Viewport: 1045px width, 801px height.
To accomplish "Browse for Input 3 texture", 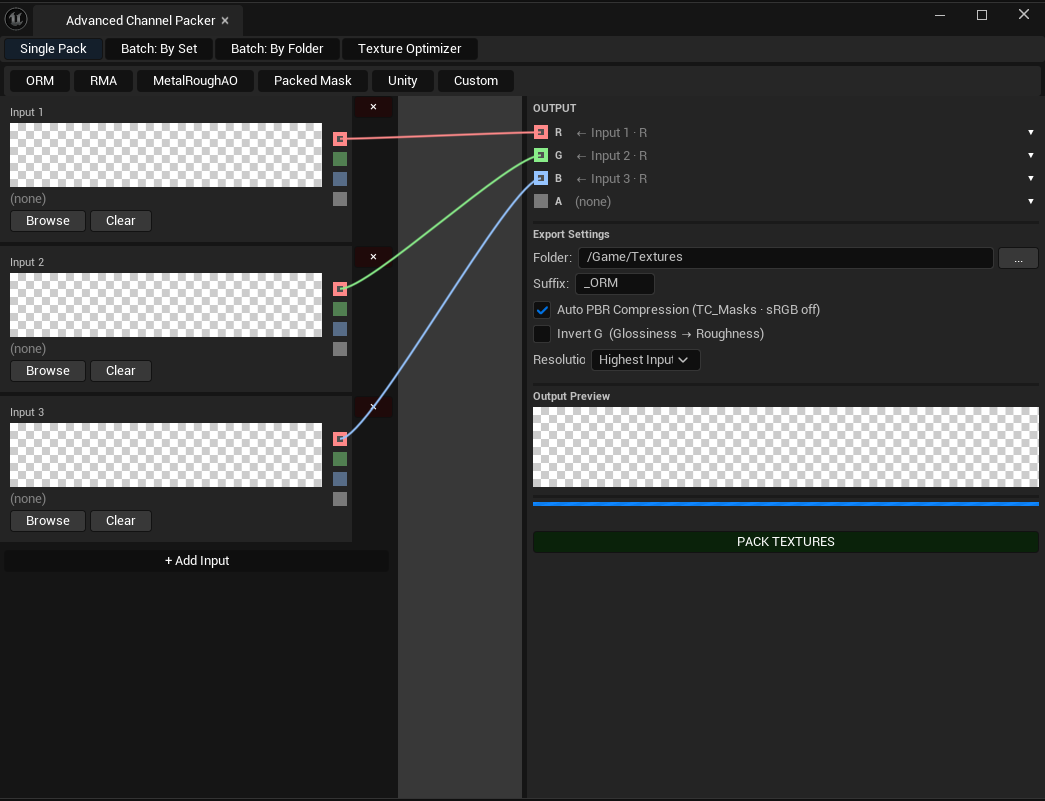I will pyautogui.click(x=48, y=520).
